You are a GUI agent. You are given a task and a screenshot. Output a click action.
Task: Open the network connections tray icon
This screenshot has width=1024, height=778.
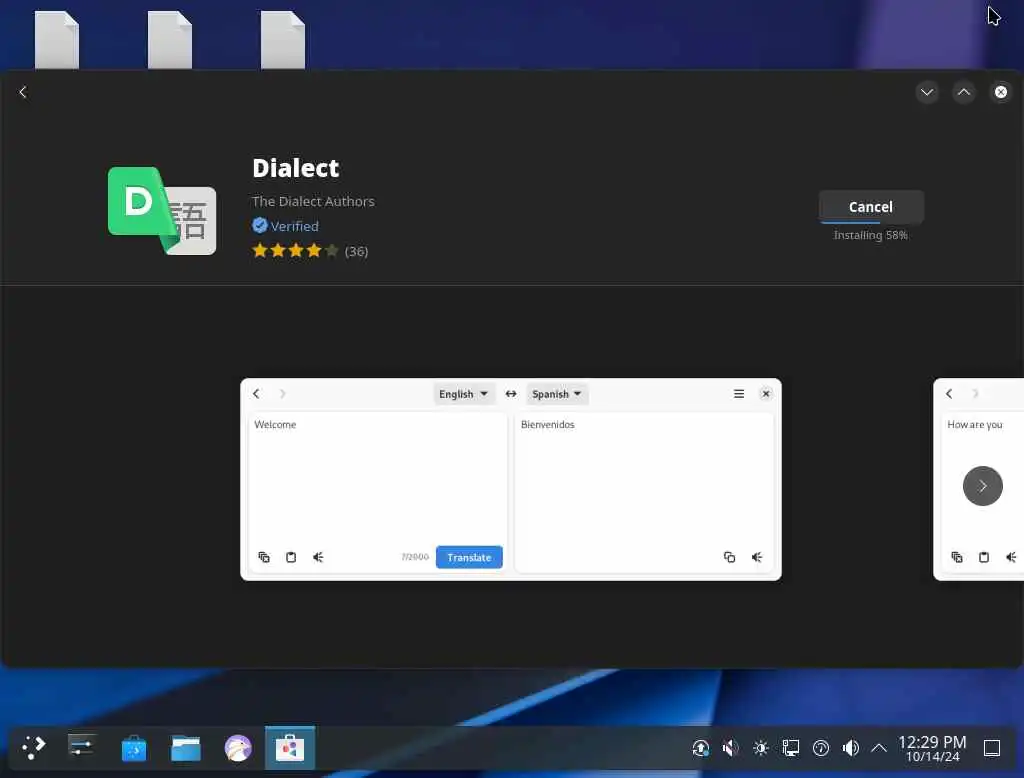tap(790, 747)
